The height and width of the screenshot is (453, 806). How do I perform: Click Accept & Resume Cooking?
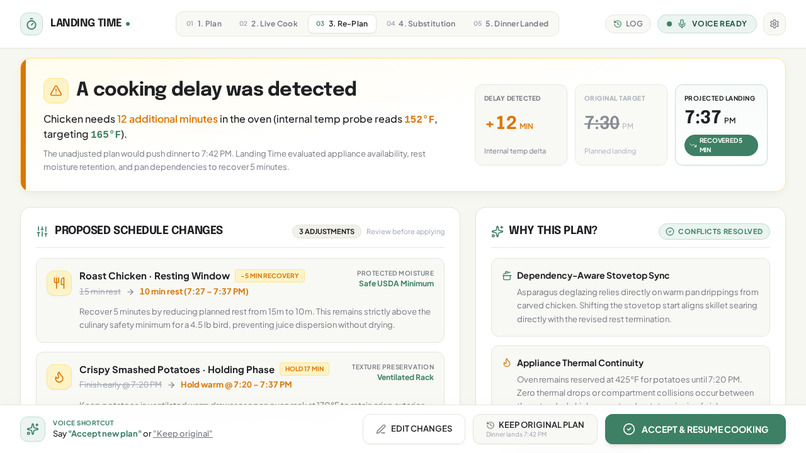click(x=695, y=429)
